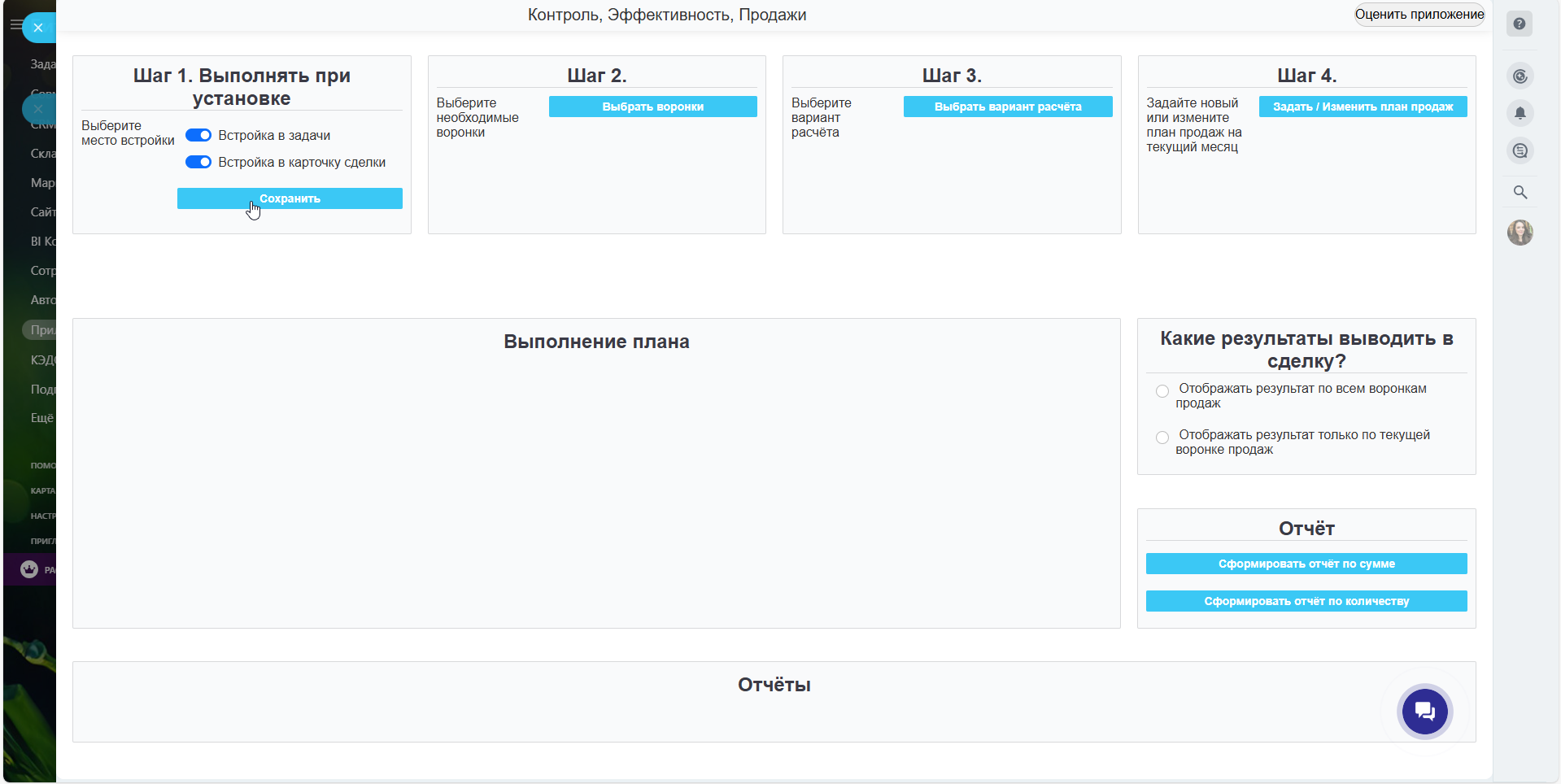This screenshot has height=784, width=1561.
Task: Open the messenger chat icon in right panel
Action: pyautogui.click(x=1520, y=150)
